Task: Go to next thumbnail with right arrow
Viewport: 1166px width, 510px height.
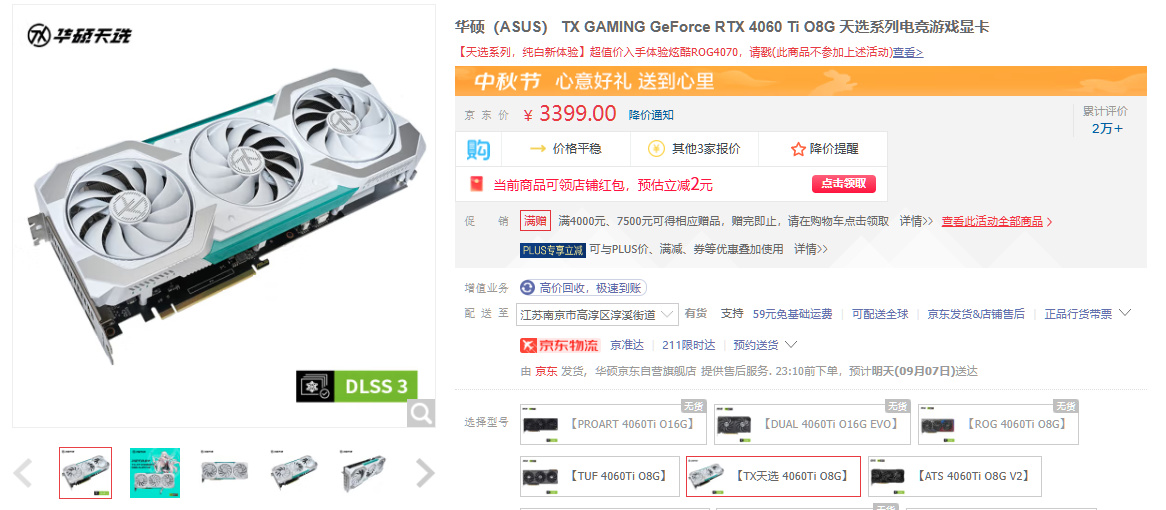Action: (425, 473)
